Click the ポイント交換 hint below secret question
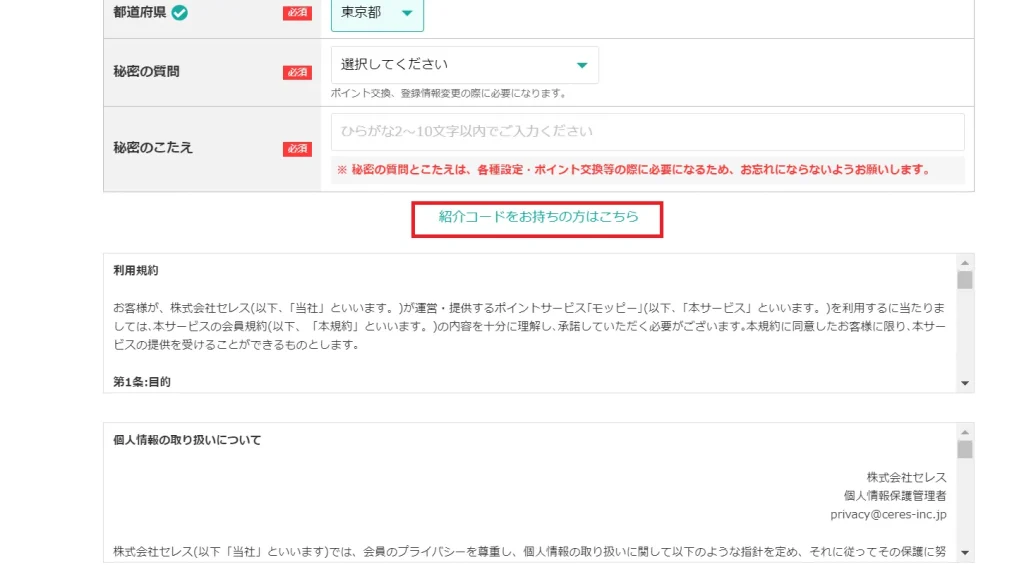Screen dimensions: 1024x572 [x=449, y=94]
